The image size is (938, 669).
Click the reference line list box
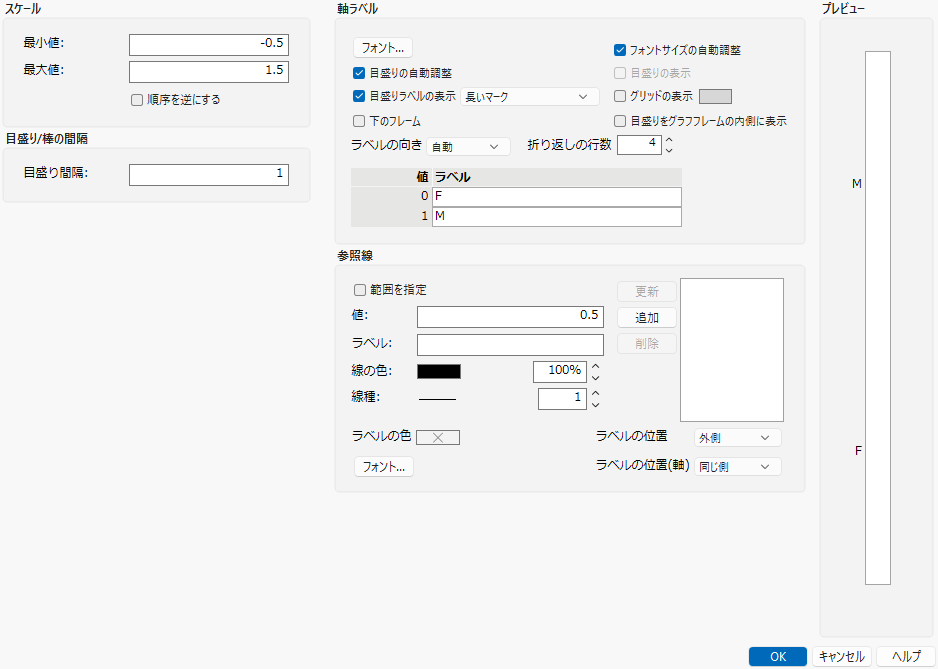732,350
